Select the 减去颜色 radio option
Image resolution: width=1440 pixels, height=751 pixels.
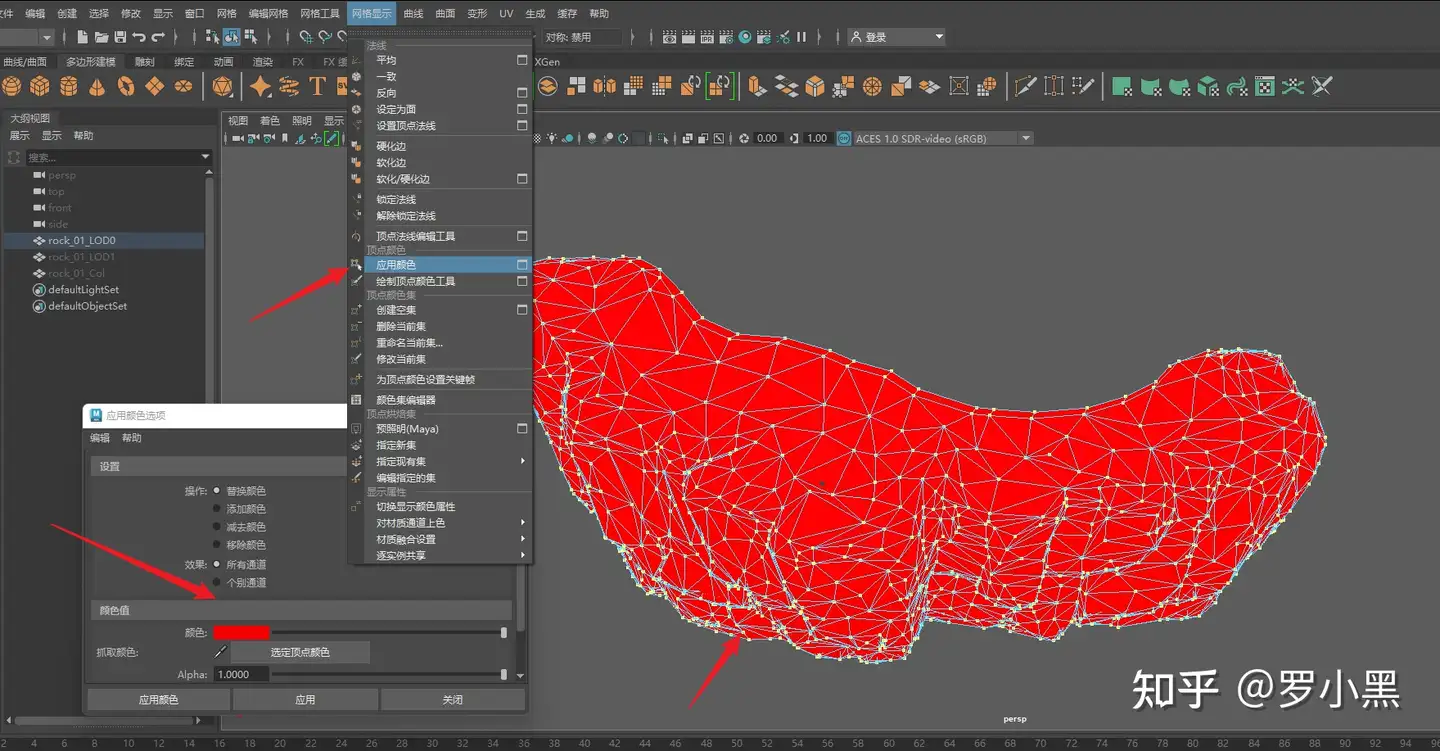click(x=217, y=527)
